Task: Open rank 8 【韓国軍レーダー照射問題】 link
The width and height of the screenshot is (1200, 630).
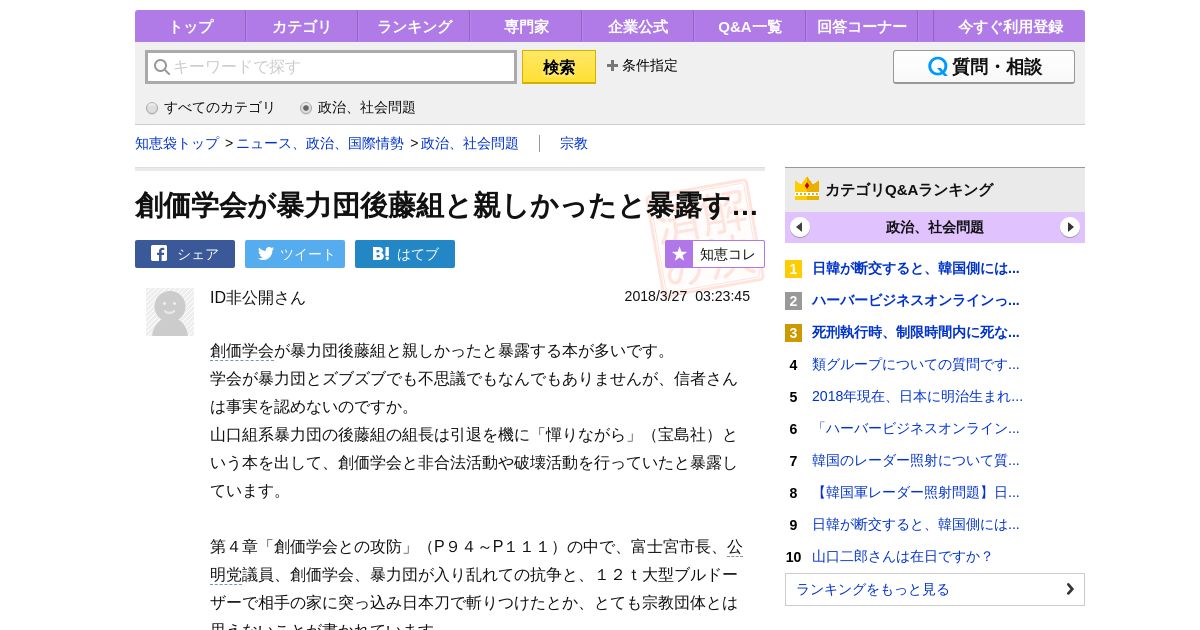Action: 916,492
